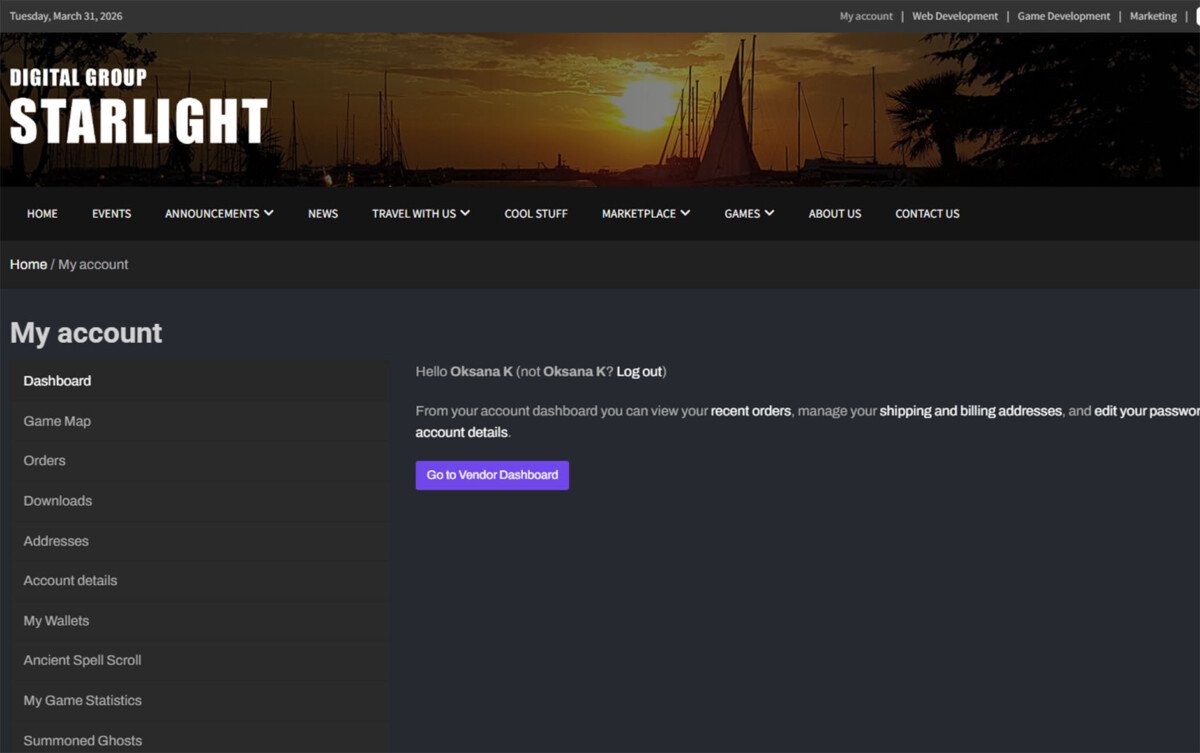
Task: Click the Digital Group Starlight logo
Action: pos(138,108)
